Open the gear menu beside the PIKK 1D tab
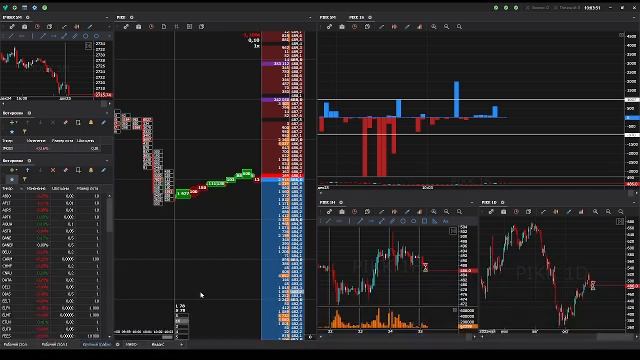Image resolution: width=640 pixels, height=360 pixels. pyautogui.click(x=502, y=202)
